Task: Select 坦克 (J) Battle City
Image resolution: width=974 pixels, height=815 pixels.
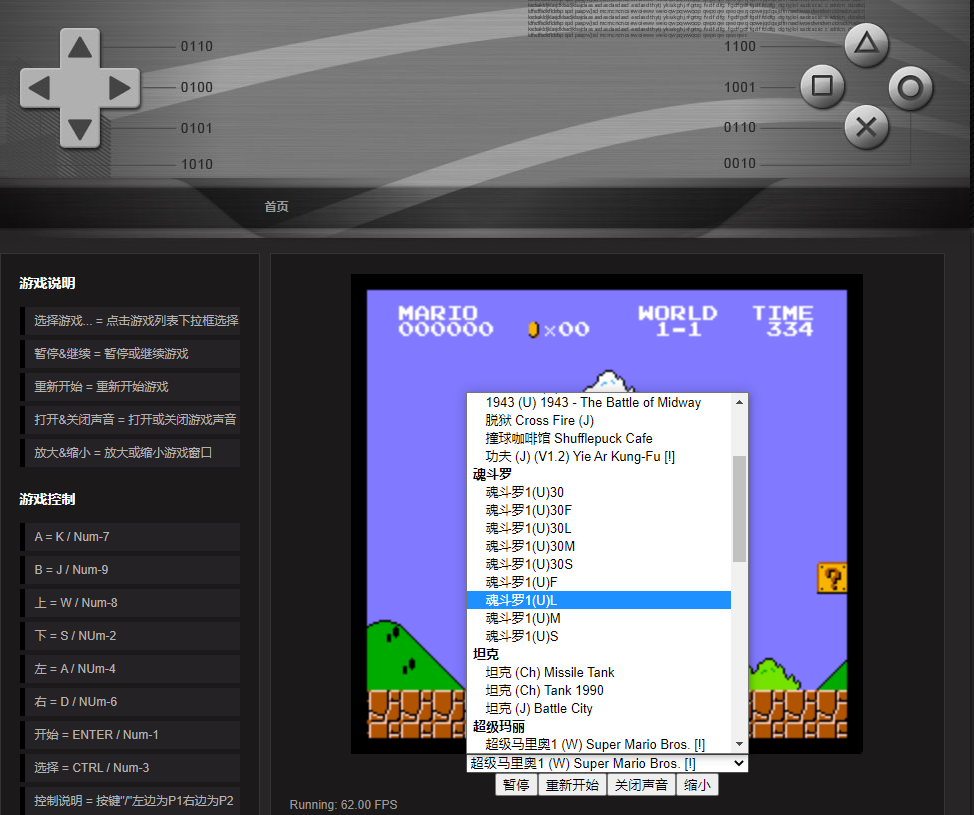Action: click(599, 709)
